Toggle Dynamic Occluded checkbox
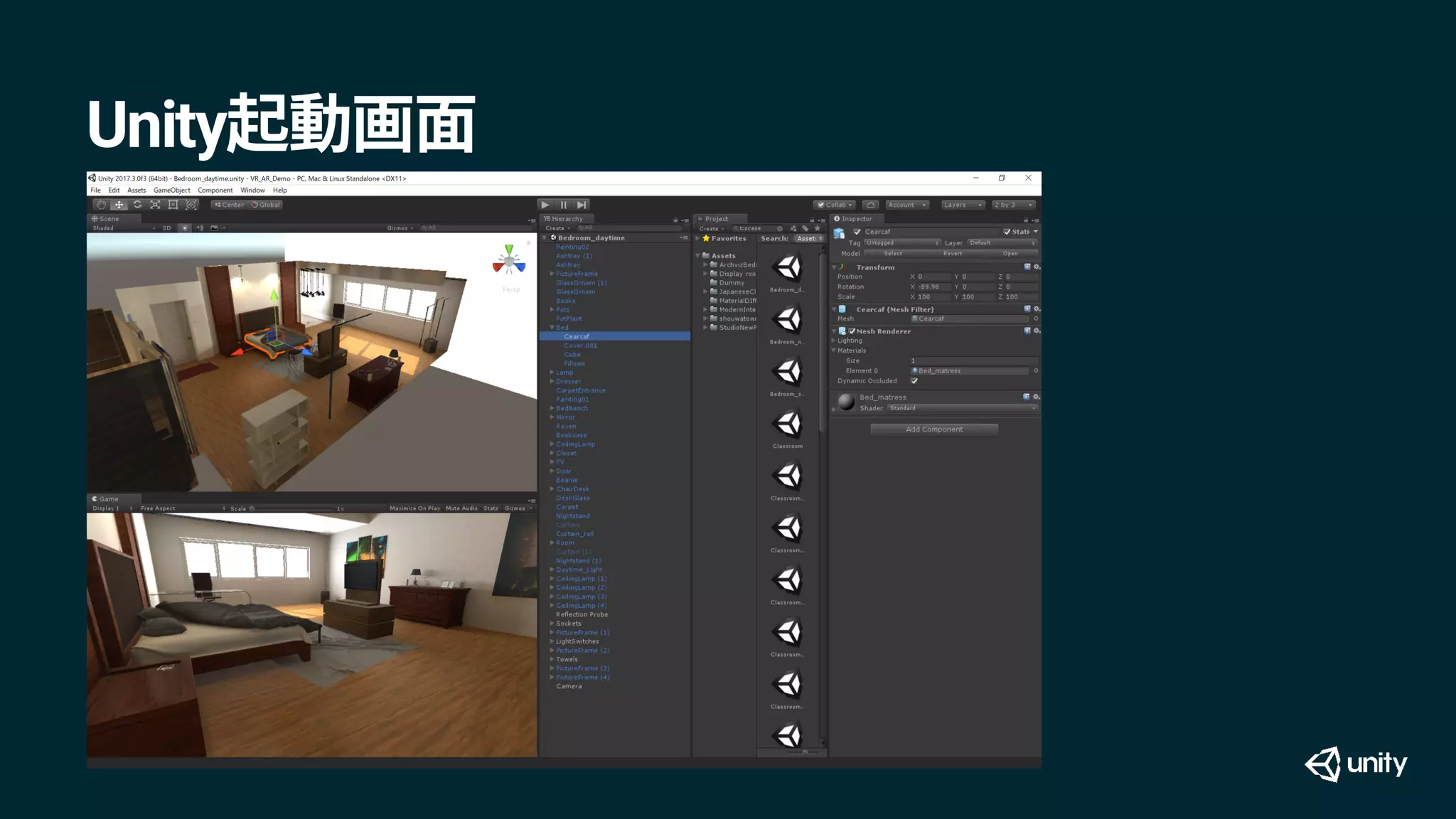The width and height of the screenshot is (1456, 819). pos(914,381)
